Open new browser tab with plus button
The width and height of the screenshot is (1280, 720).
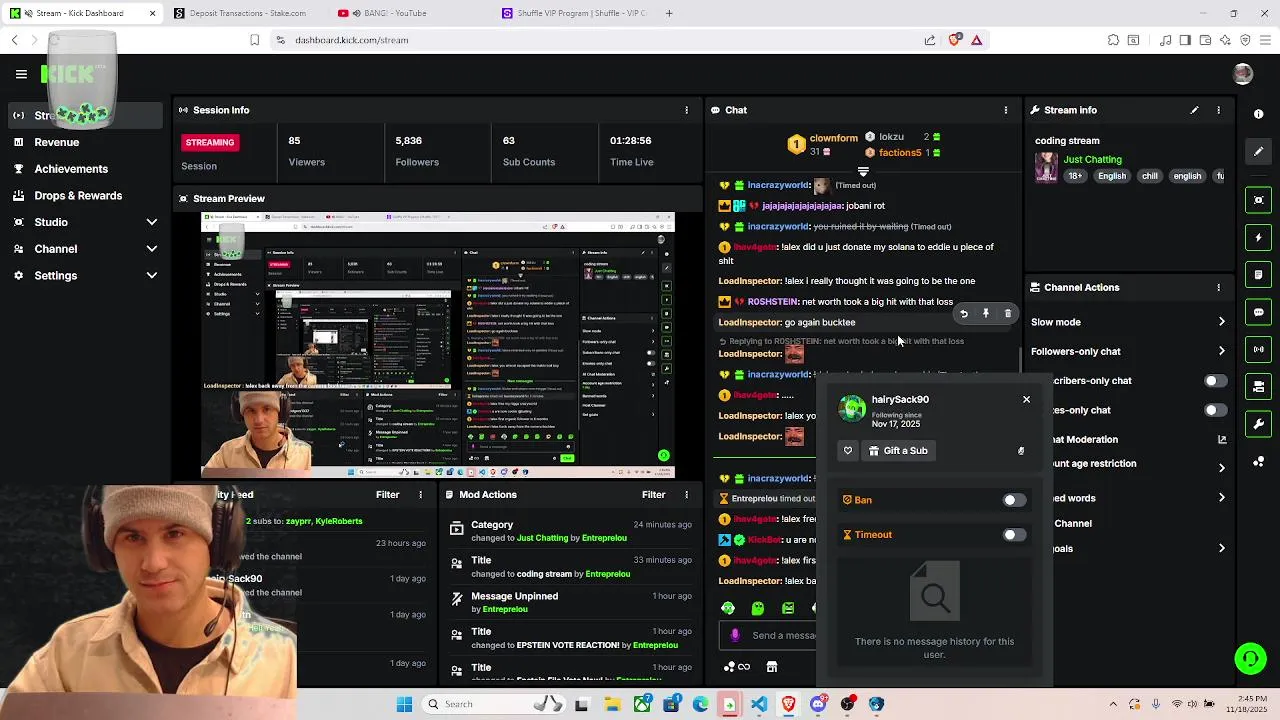(x=669, y=13)
